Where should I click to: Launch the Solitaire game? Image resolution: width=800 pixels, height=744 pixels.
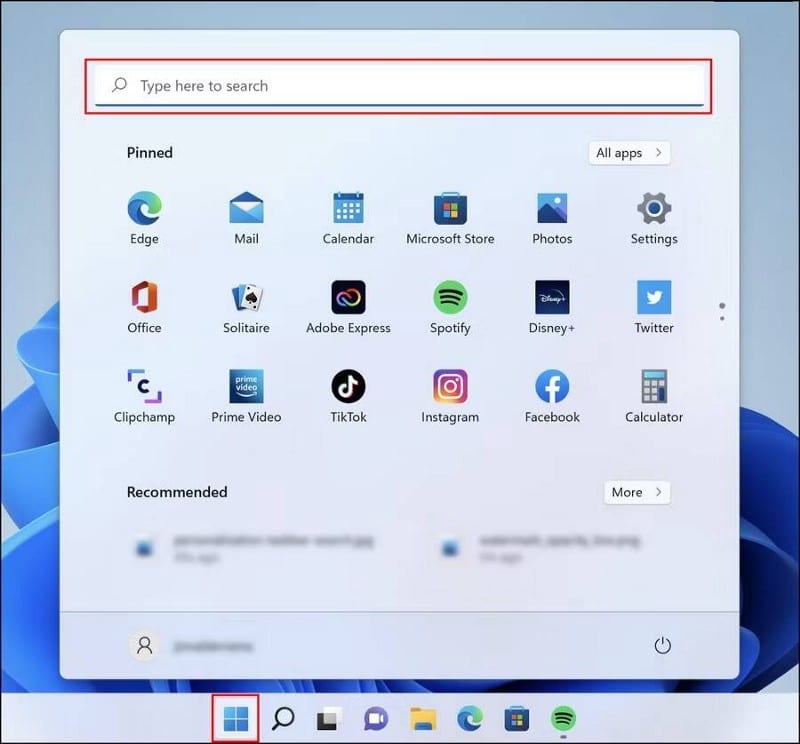click(246, 297)
